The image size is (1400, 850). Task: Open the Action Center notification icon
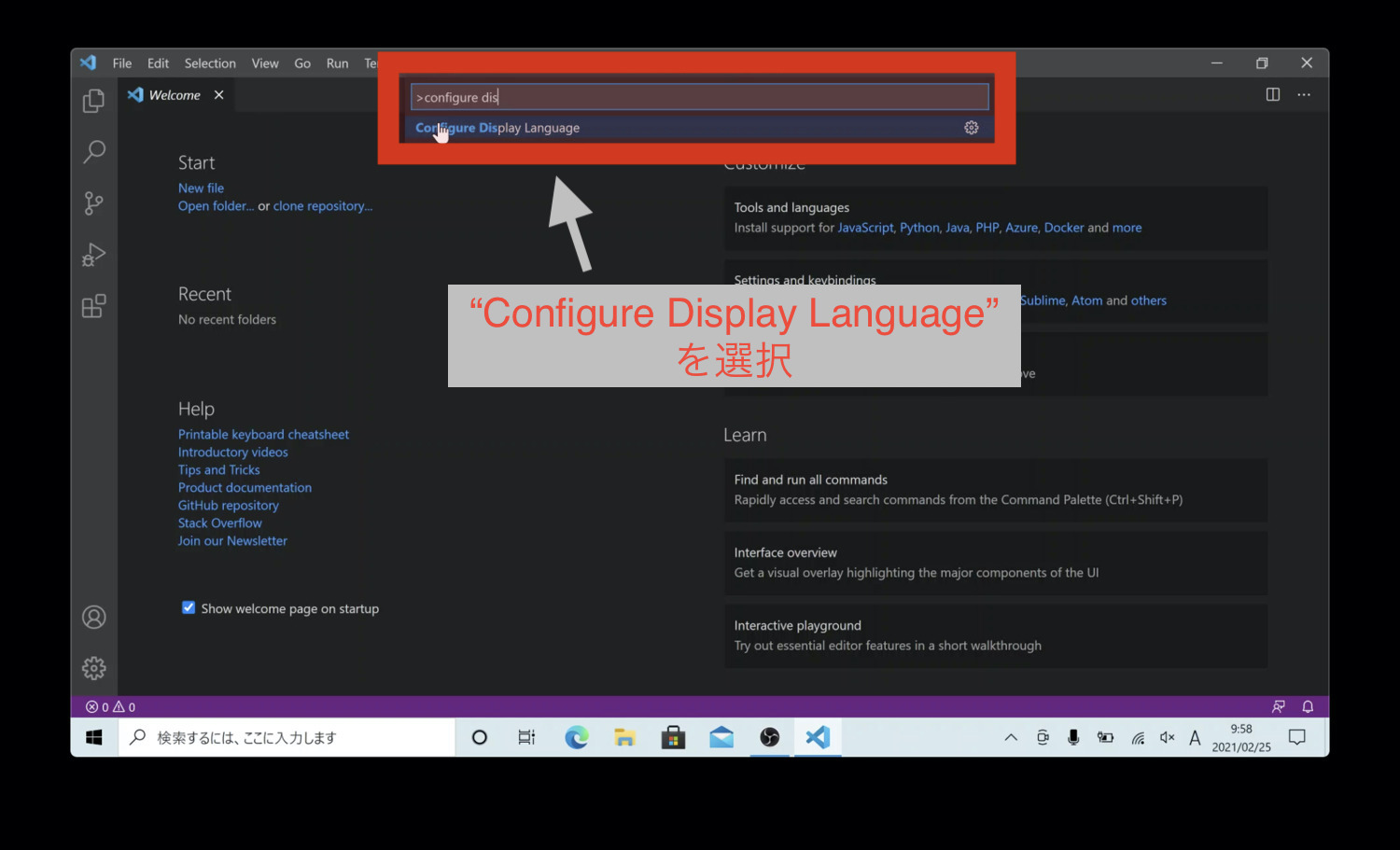click(1296, 737)
